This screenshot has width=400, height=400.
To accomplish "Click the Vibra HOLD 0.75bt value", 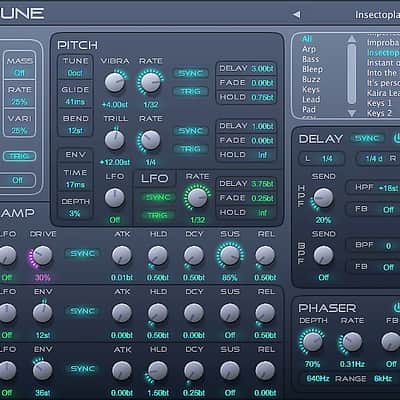I will [262, 97].
